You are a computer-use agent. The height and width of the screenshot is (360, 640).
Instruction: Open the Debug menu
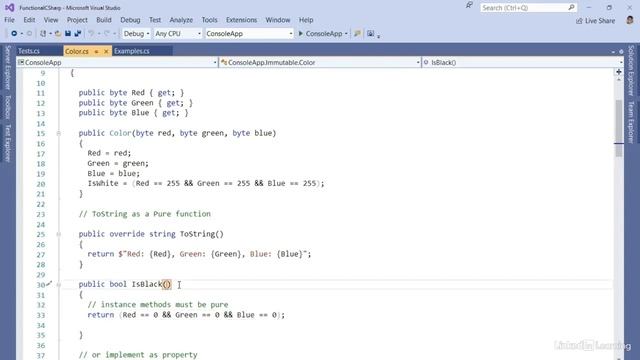pyautogui.click(x=130, y=20)
